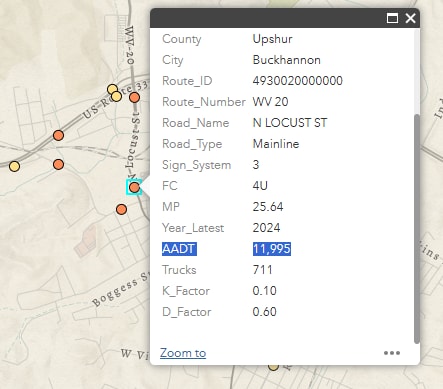Select orange point beside the WV-20 road label
Screen dimensions: 443x389
[134, 98]
